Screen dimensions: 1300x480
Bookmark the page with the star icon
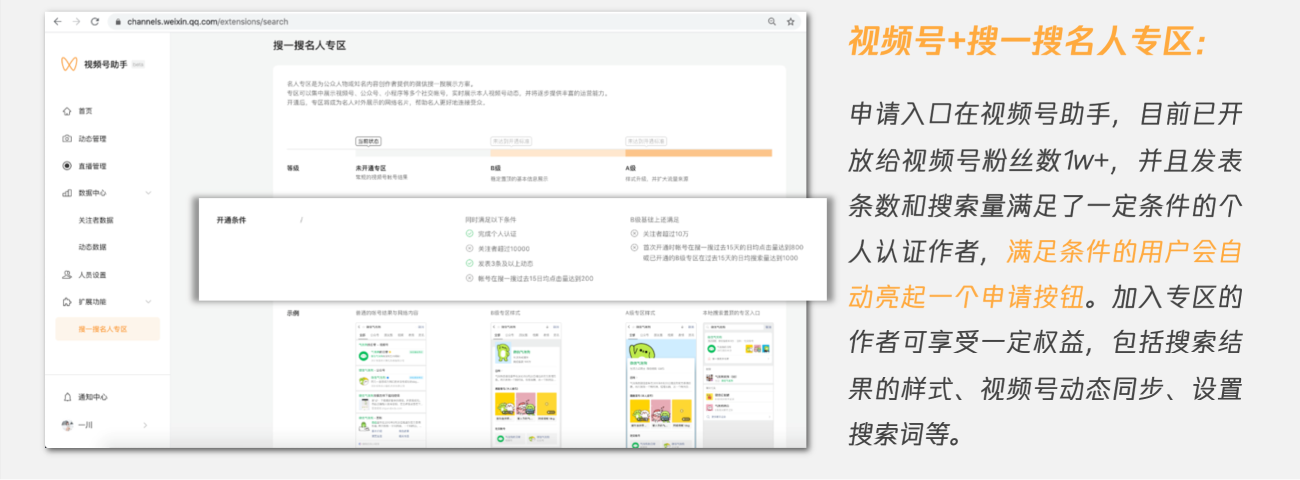coord(790,21)
